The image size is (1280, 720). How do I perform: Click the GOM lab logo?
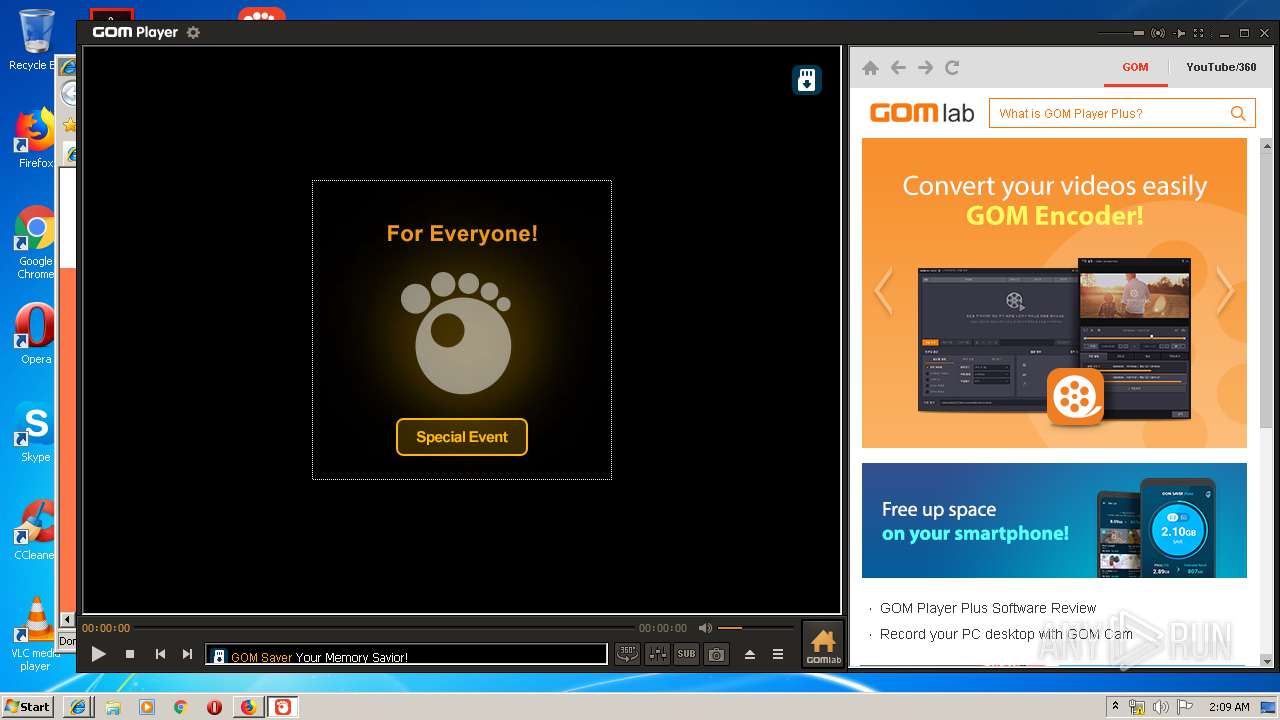(x=922, y=113)
